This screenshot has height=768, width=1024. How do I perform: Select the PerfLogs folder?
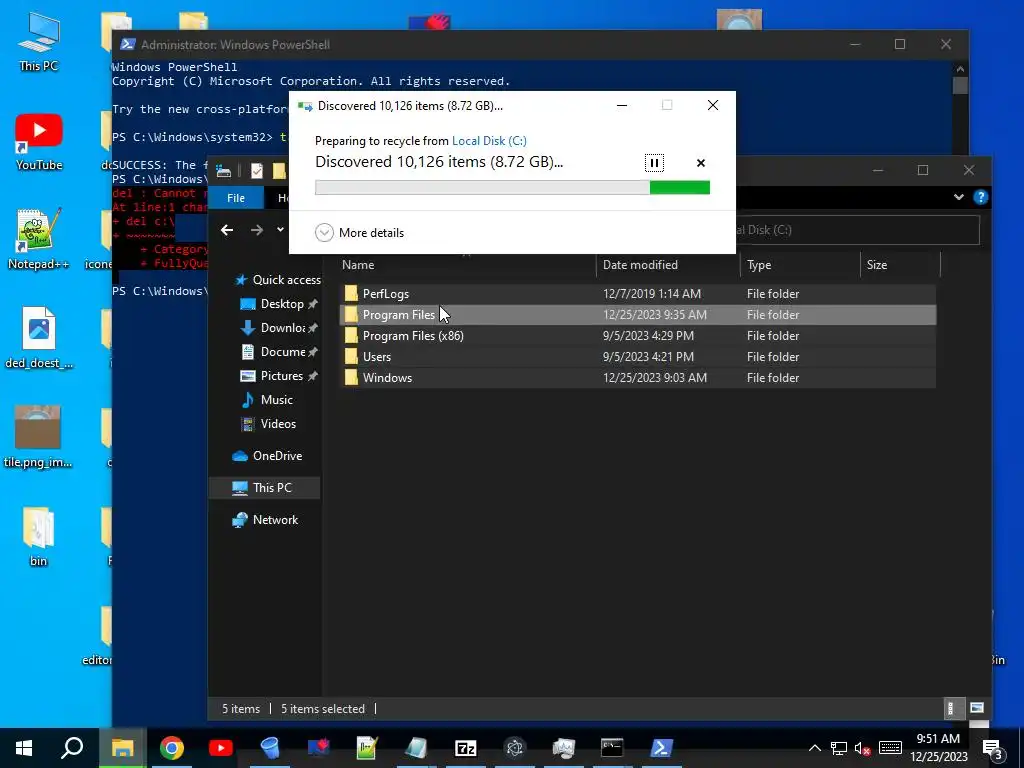[637, 294]
